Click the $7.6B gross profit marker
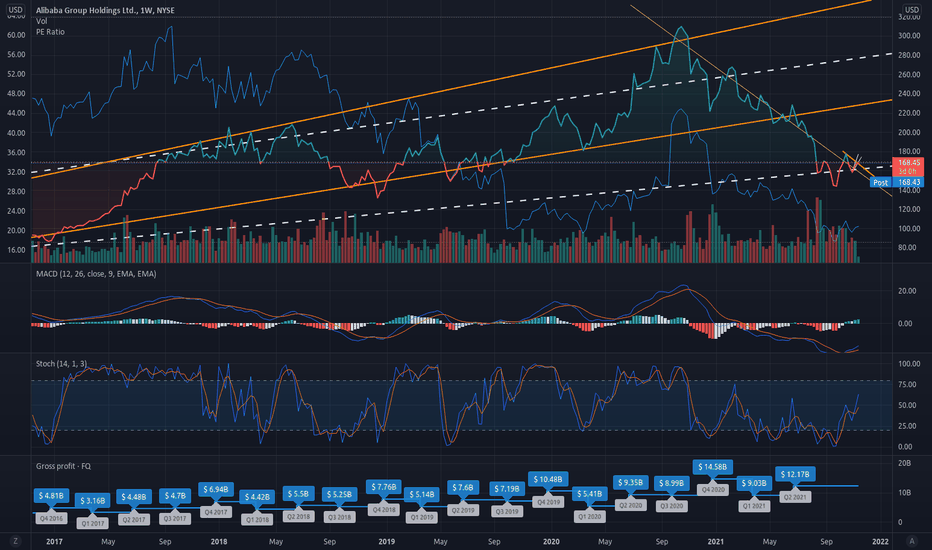The width and height of the screenshot is (932, 550). click(463, 488)
